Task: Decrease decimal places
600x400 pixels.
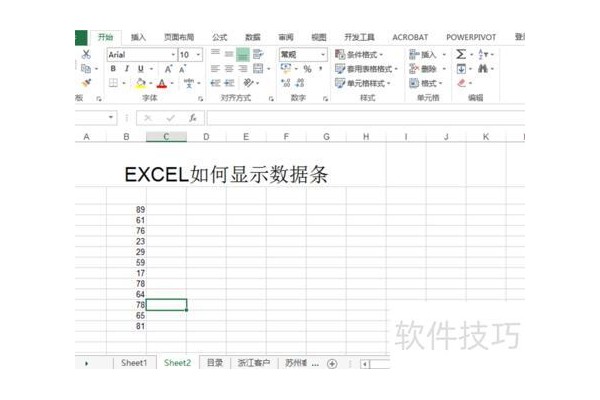Action: (x=300, y=83)
